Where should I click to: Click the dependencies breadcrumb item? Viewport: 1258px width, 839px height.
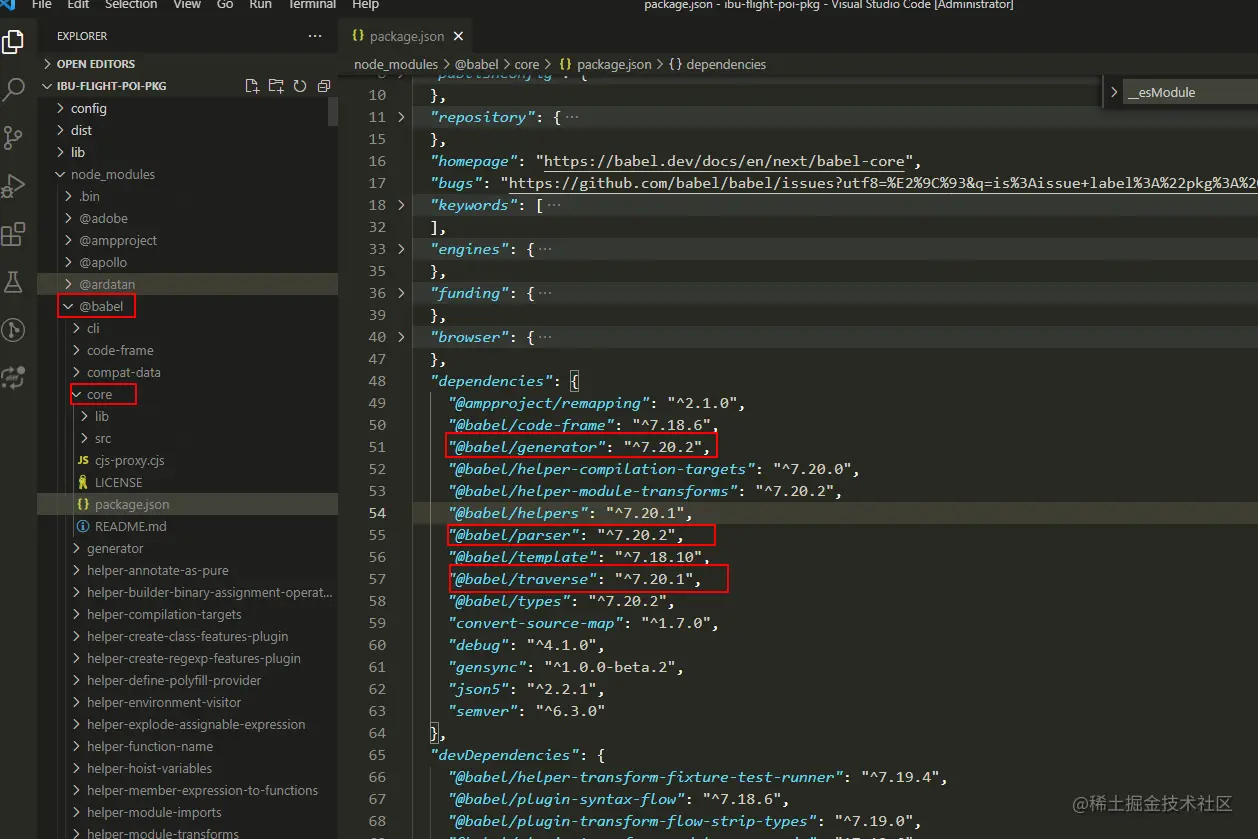click(x=725, y=64)
